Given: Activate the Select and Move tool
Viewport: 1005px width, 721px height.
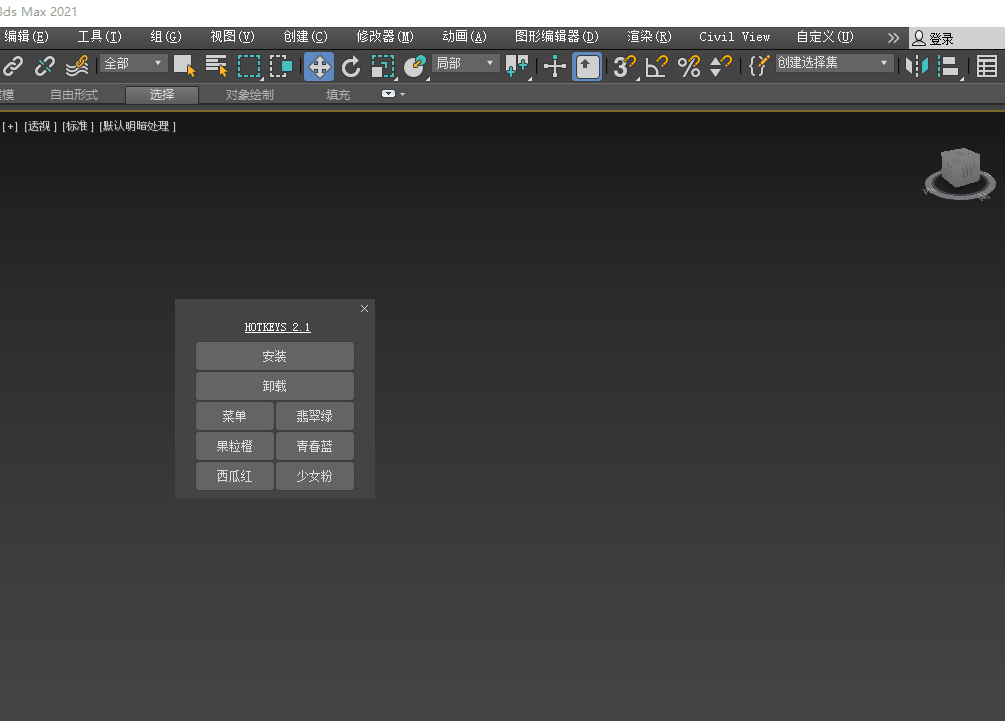Looking at the screenshot, I should coord(319,66).
